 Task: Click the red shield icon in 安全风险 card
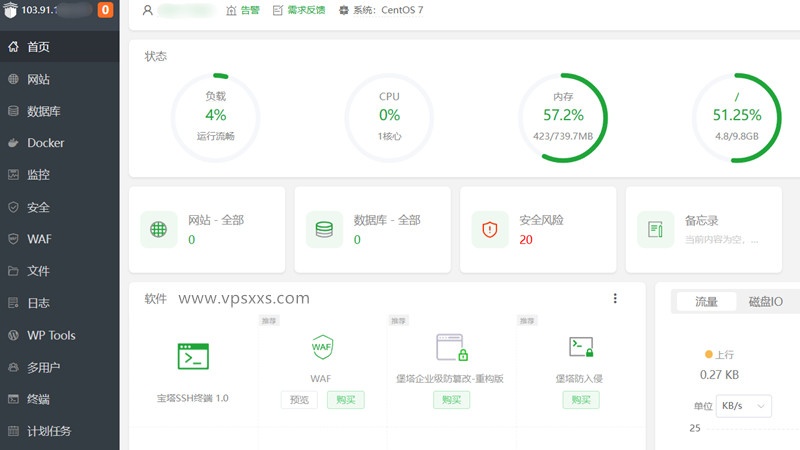pos(490,230)
